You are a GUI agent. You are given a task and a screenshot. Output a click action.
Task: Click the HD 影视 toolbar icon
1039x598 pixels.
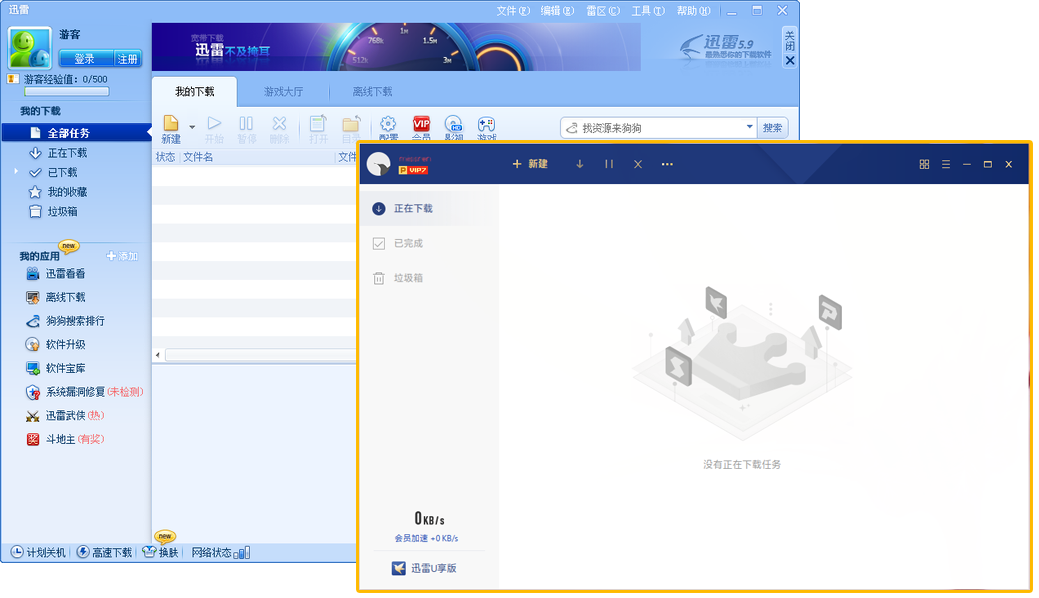[454, 124]
